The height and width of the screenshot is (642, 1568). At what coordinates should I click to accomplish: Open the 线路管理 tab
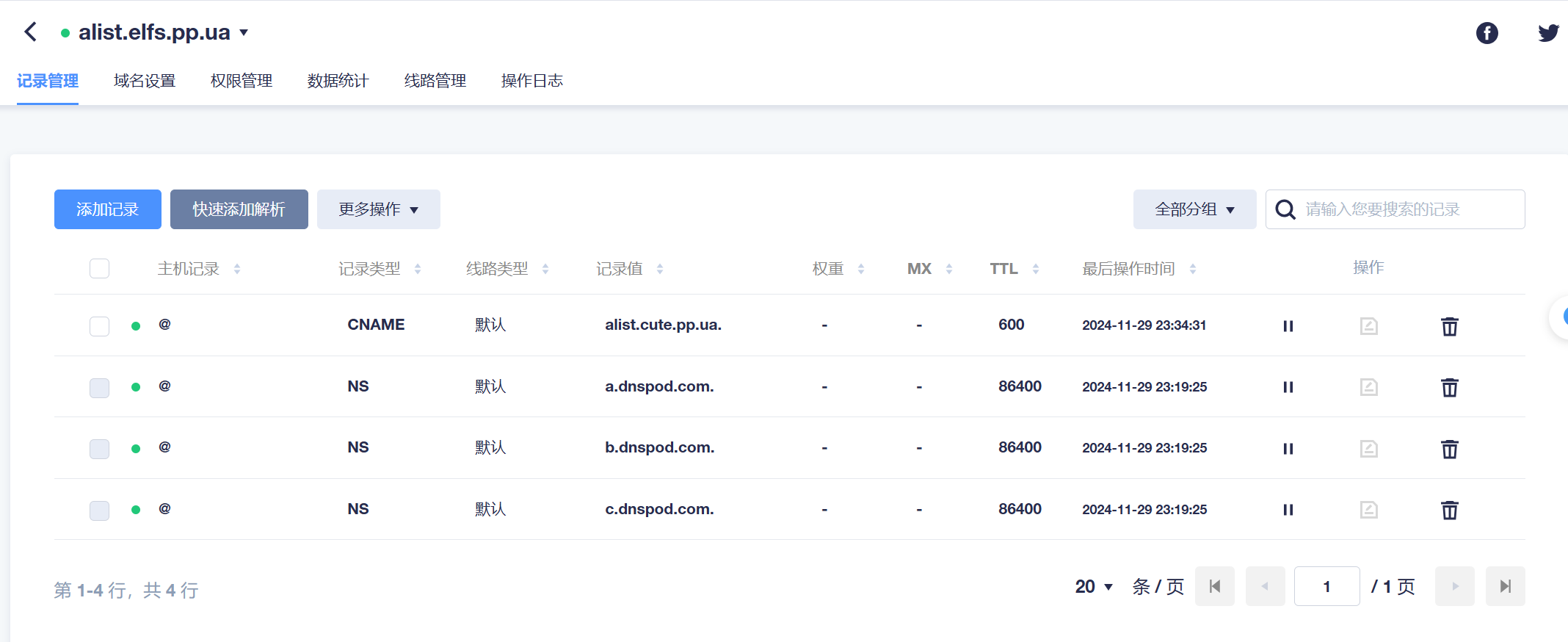pyautogui.click(x=435, y=81)
